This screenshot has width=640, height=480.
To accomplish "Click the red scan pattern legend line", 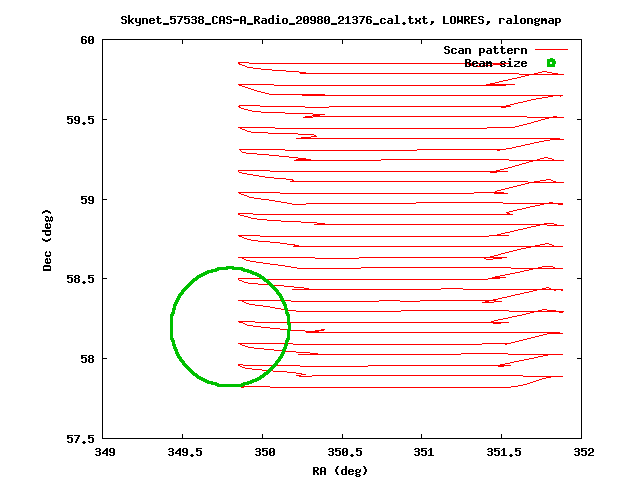I will (x=551, y=50).
